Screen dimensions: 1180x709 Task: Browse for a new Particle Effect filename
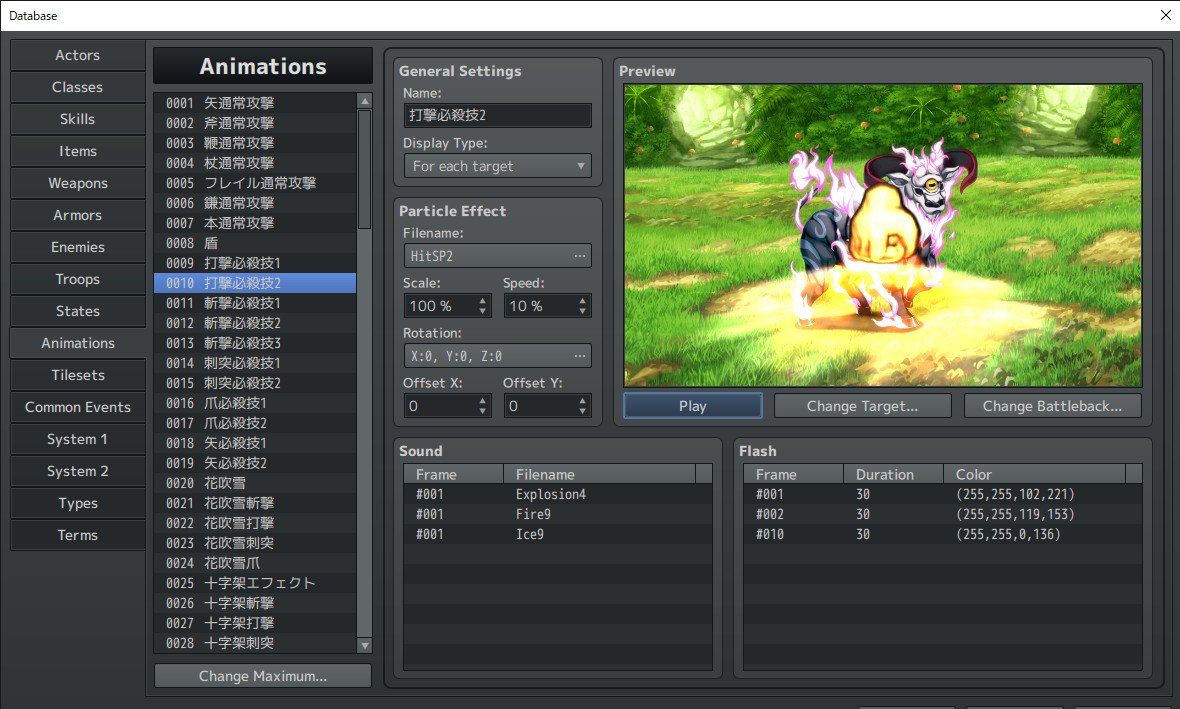(x=581, y=255)
